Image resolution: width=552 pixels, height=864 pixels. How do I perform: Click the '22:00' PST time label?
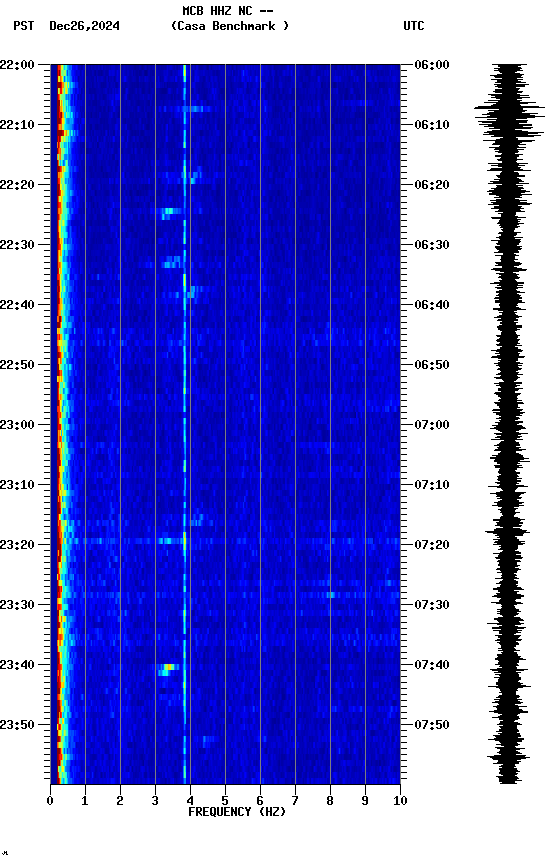(x=17, y=65)
